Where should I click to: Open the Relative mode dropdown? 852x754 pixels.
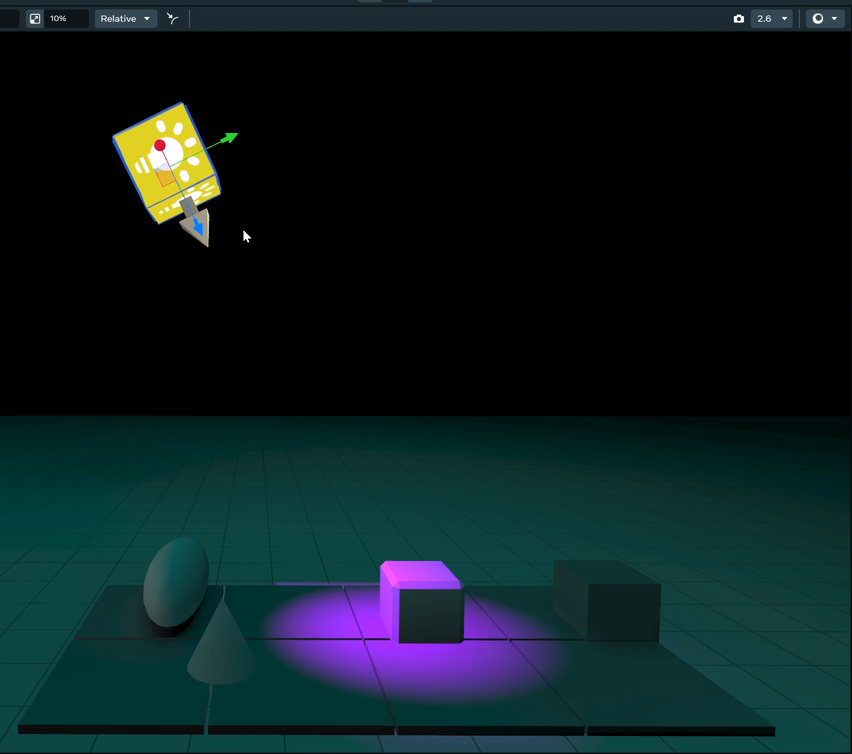coord(126,19)
